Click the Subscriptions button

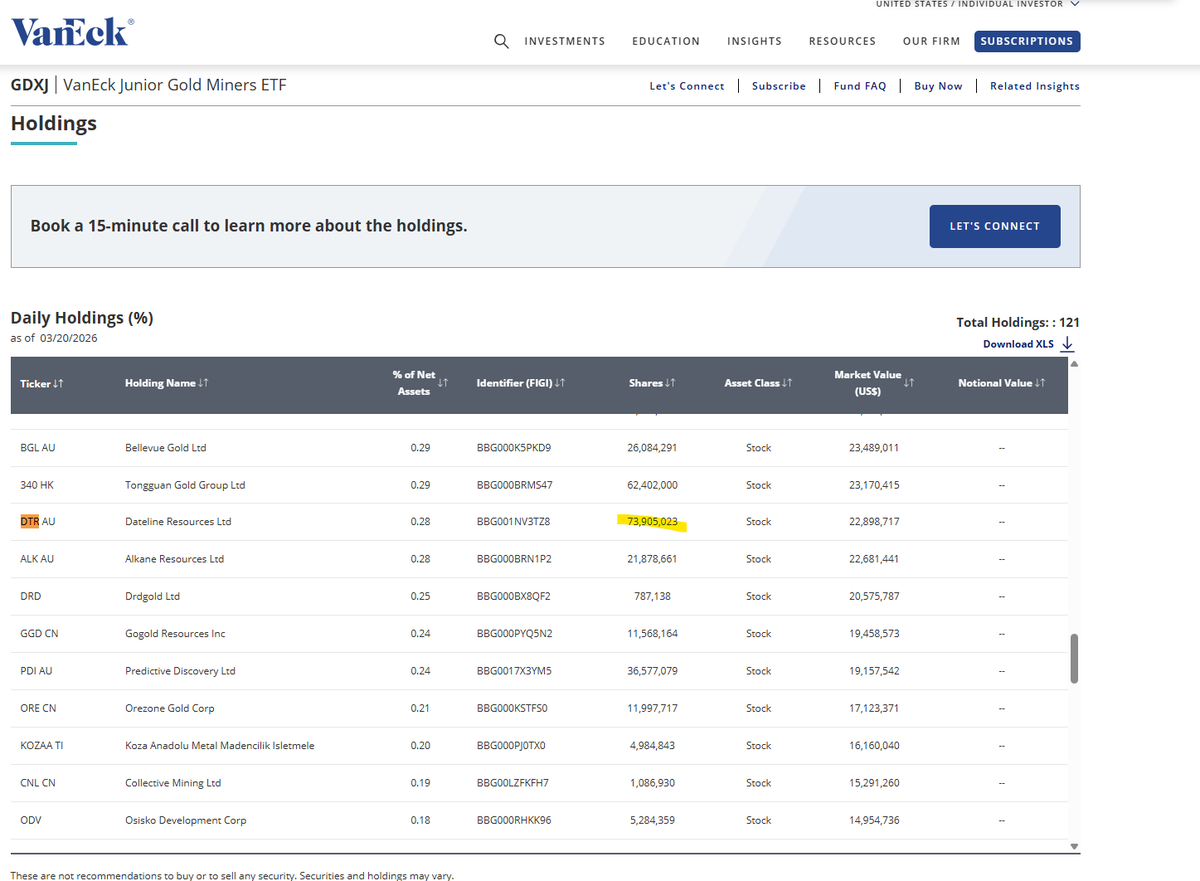[1027, 42]
